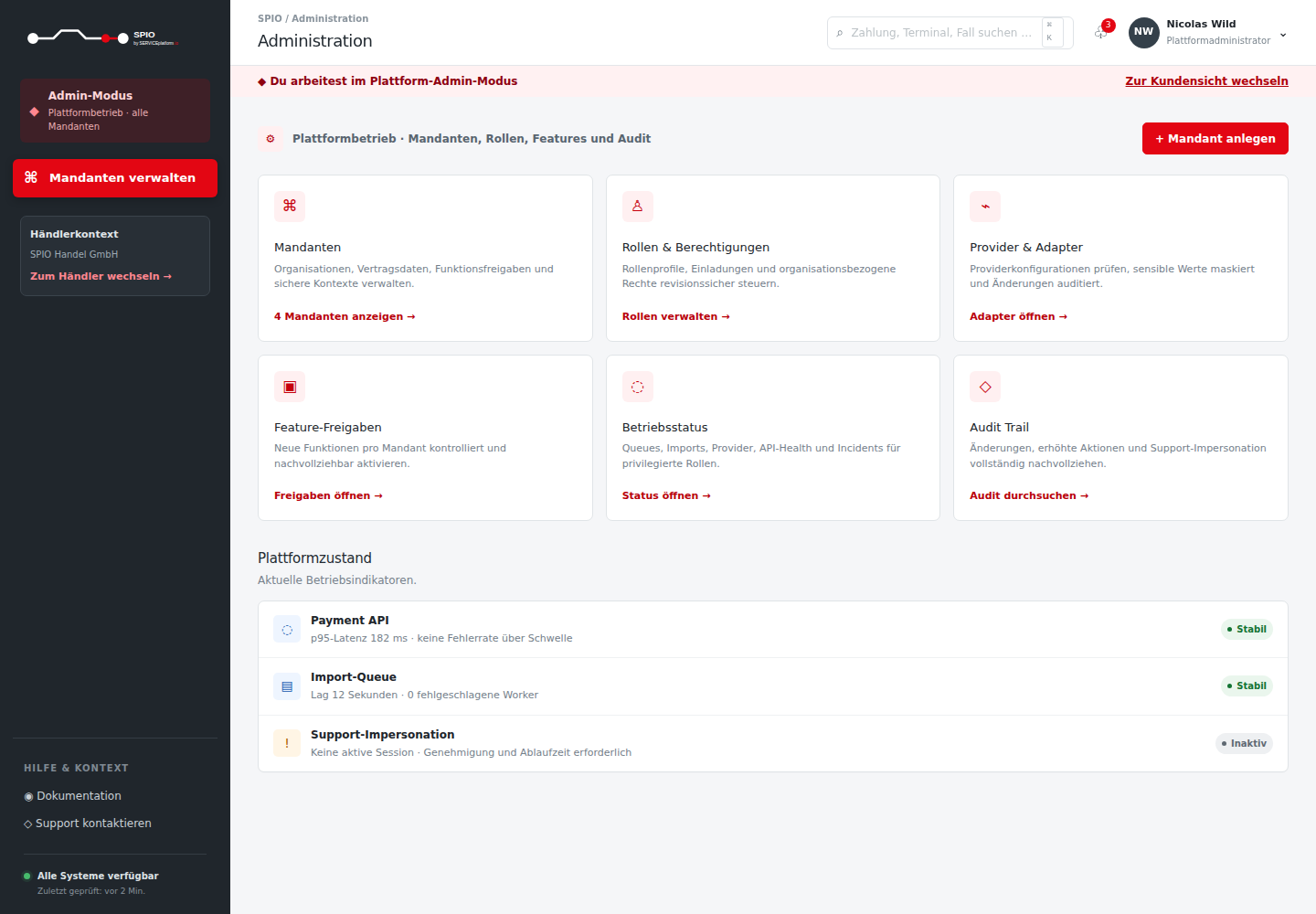Click the Rollen & Berechtigungen card icon

[638, 207]
